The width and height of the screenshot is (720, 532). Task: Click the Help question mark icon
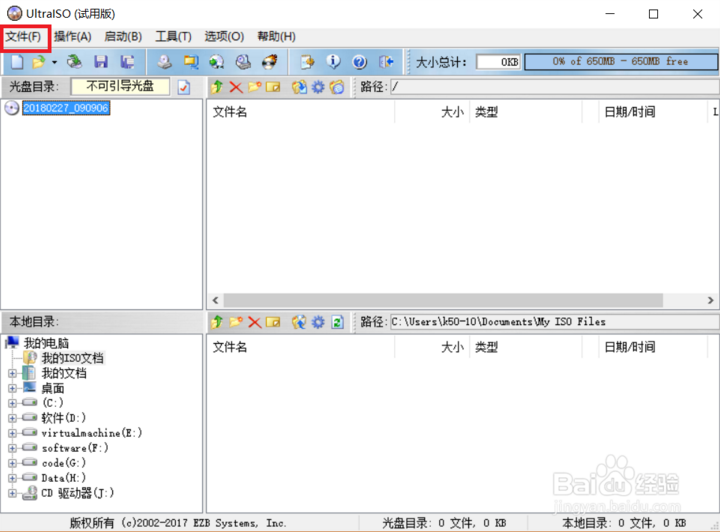(x=360, y=62)
